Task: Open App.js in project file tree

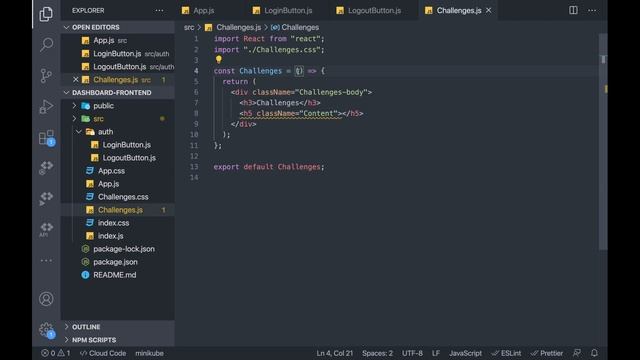Action: 118,184
